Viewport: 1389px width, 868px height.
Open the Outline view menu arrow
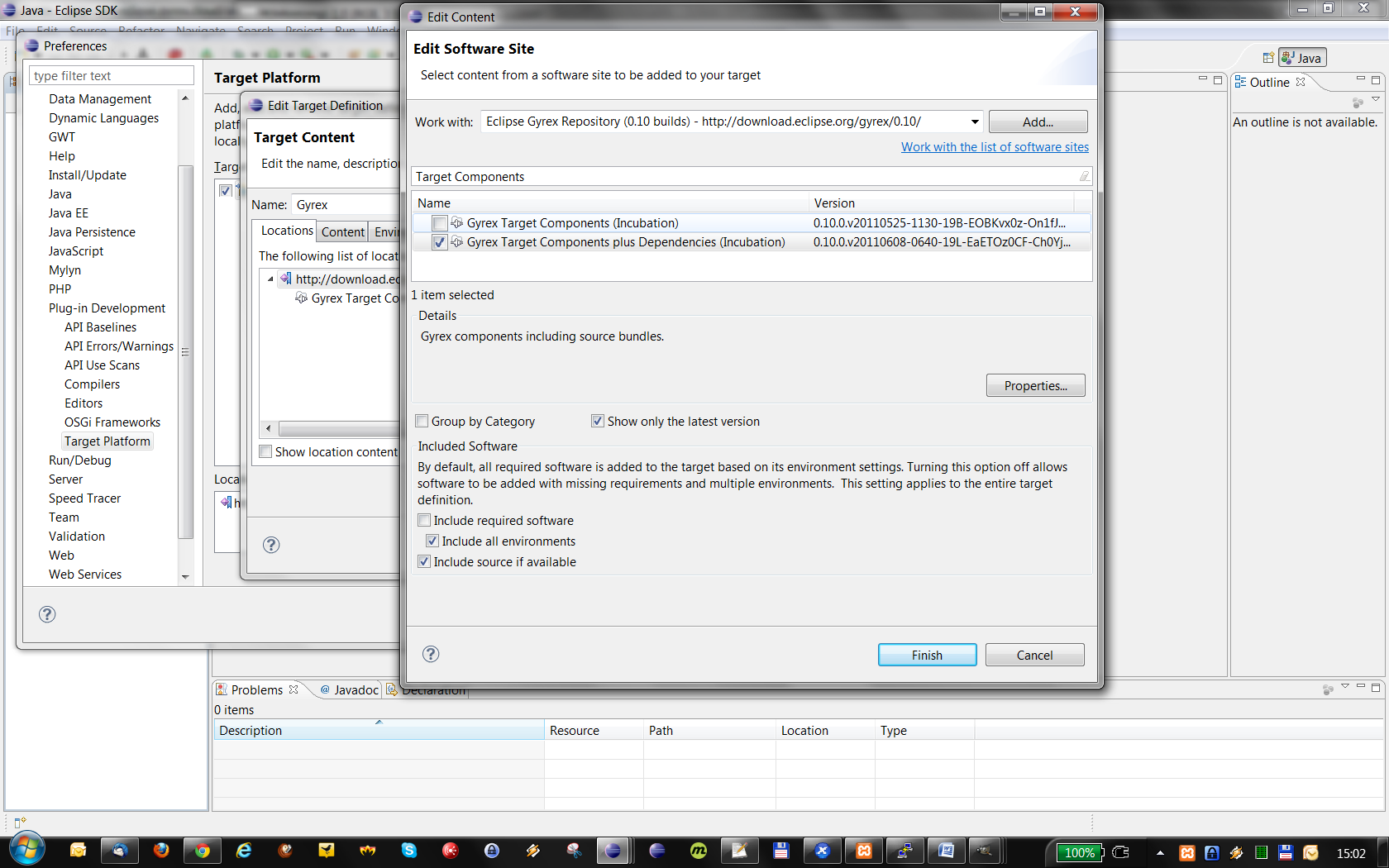point(1376,99)
